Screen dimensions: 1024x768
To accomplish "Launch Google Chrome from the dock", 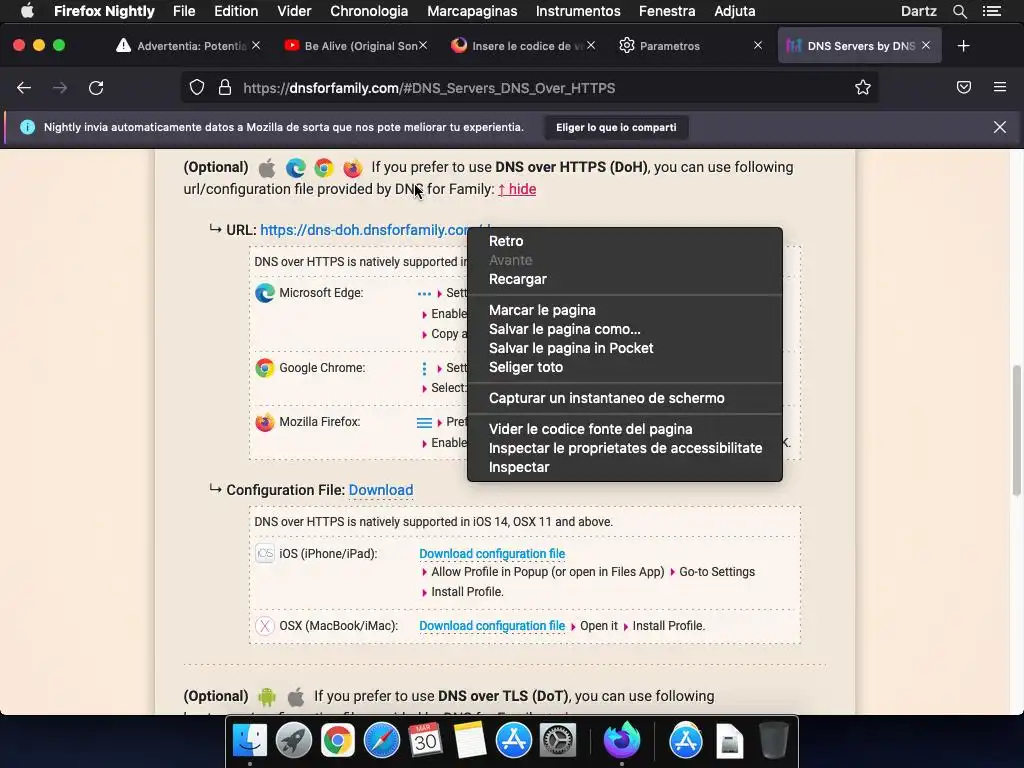I will [337, 741].
